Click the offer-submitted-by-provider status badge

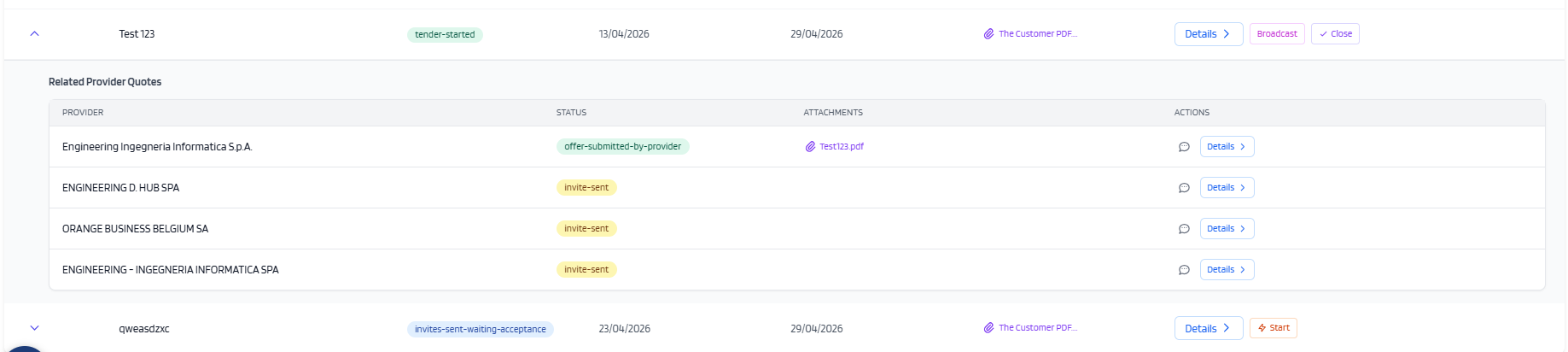click(622, 147)
